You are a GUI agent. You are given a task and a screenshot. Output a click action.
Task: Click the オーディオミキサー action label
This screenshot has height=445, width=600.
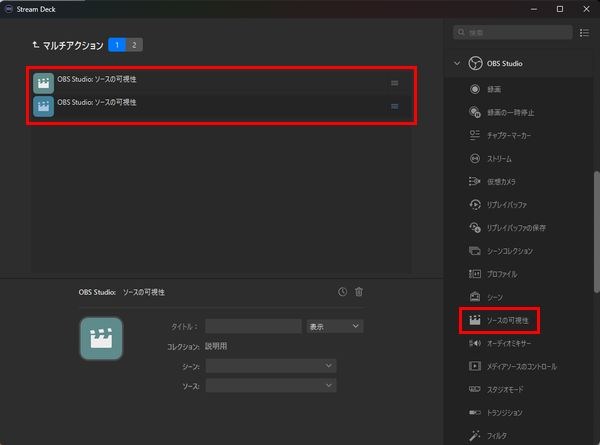[509, 344]
